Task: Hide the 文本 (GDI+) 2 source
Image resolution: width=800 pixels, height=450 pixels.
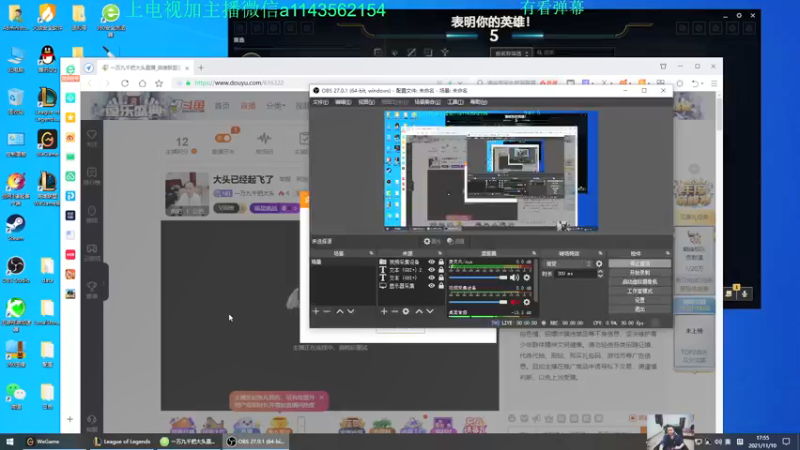Action: coord(432,270)
